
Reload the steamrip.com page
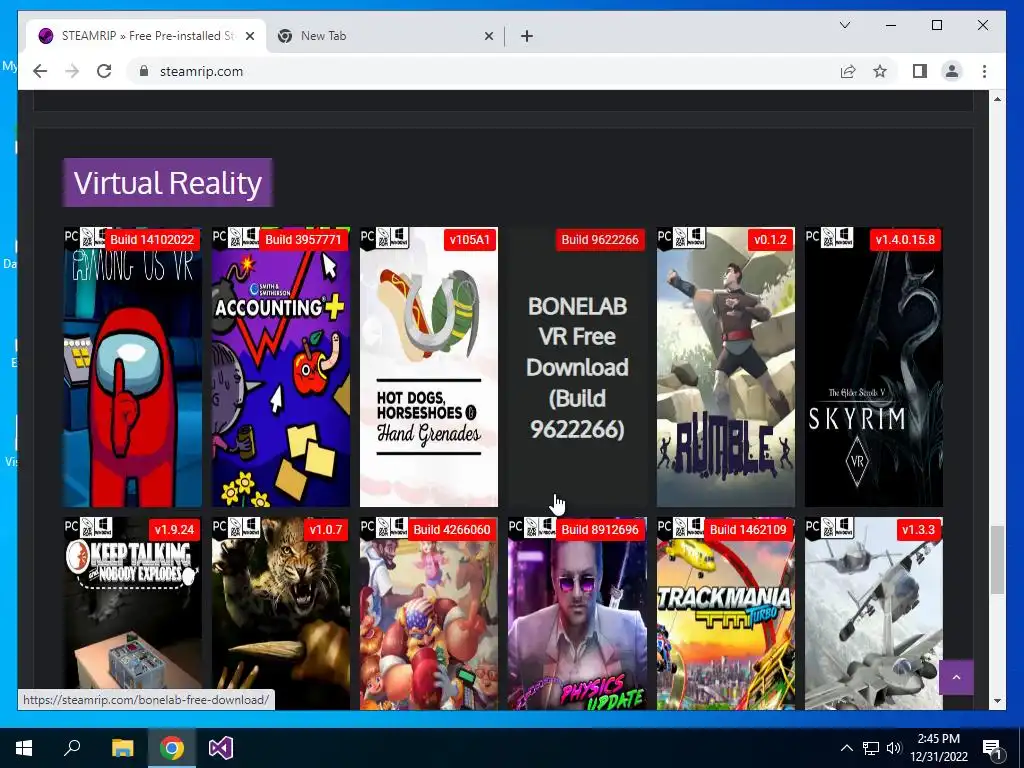(x=104, y=71)
